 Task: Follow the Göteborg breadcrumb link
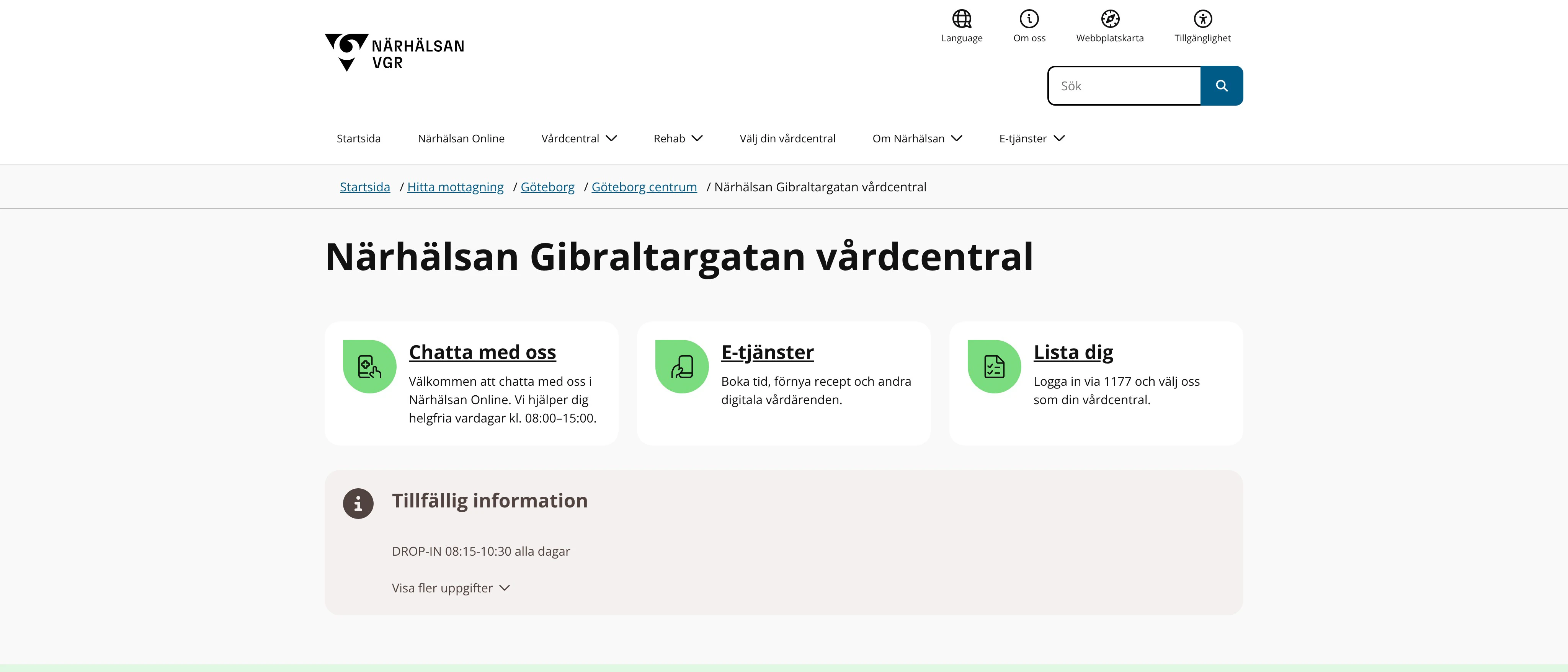click(x=547, y=187)
